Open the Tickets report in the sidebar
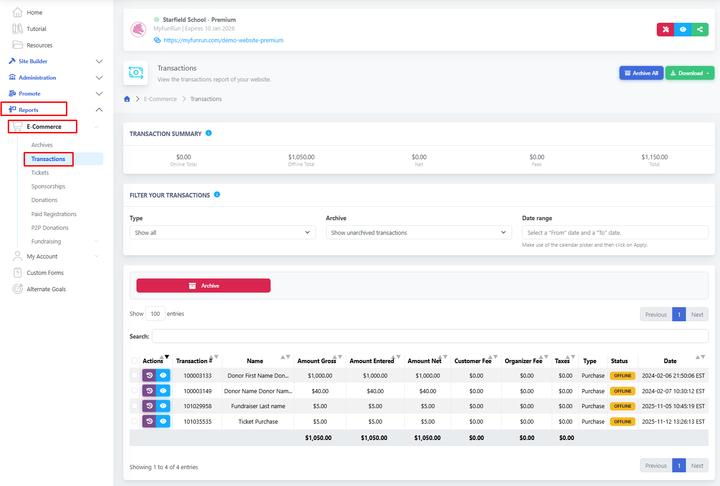 pos(40,172)
